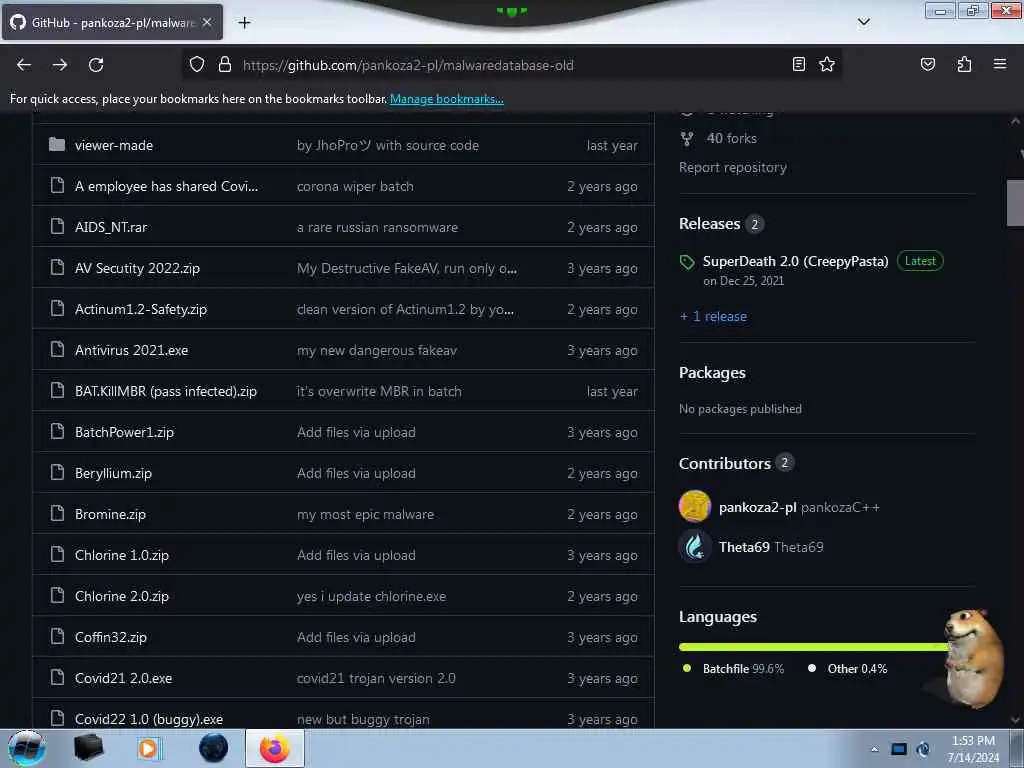
Task: Reload the page with refresh icon
Action: (96, 65)
